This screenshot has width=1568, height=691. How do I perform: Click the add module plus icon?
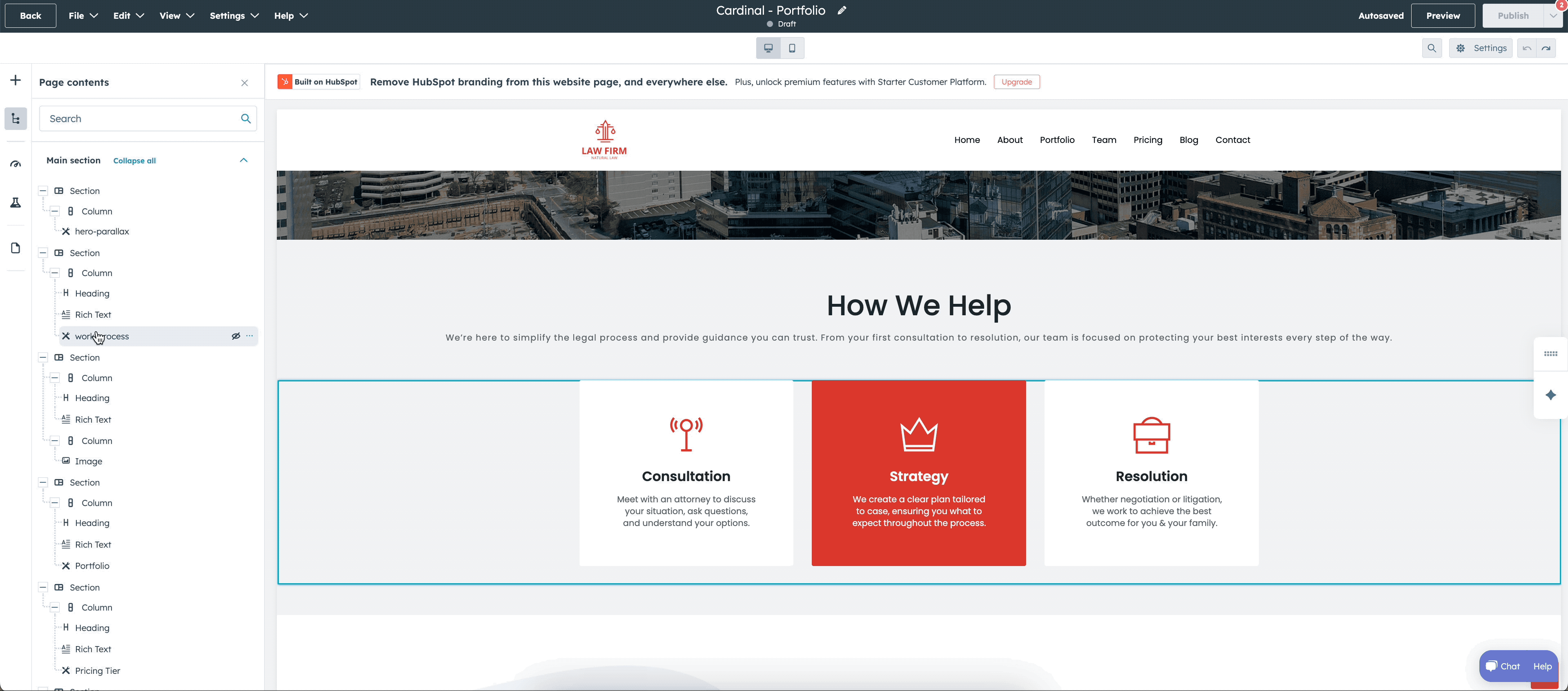[x=15, y=80]
